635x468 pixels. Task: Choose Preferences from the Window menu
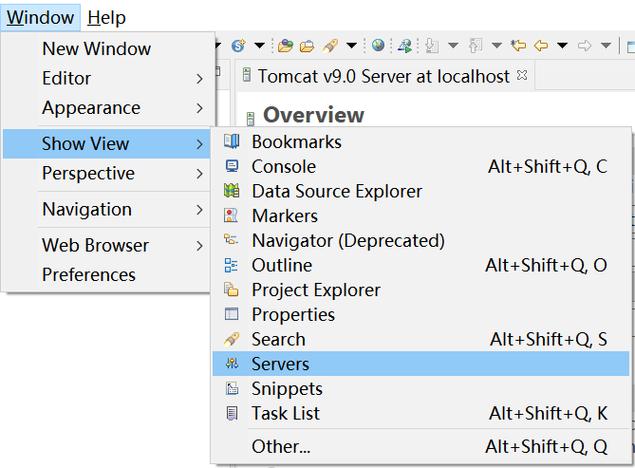click(x=89, y=274)
